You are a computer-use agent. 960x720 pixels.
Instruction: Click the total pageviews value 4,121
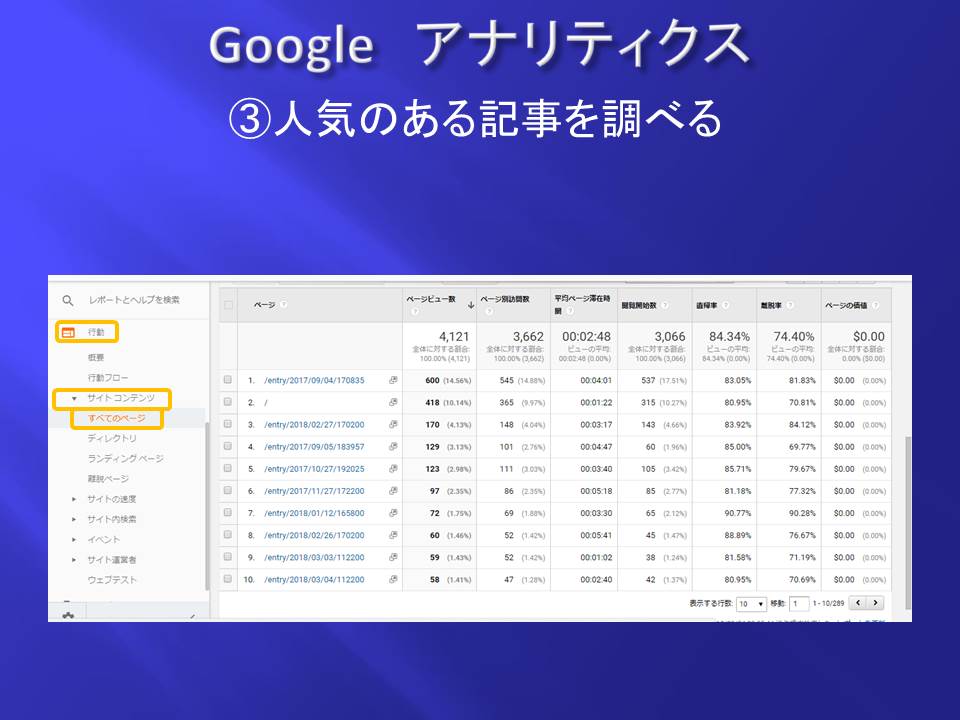point(454,337)
